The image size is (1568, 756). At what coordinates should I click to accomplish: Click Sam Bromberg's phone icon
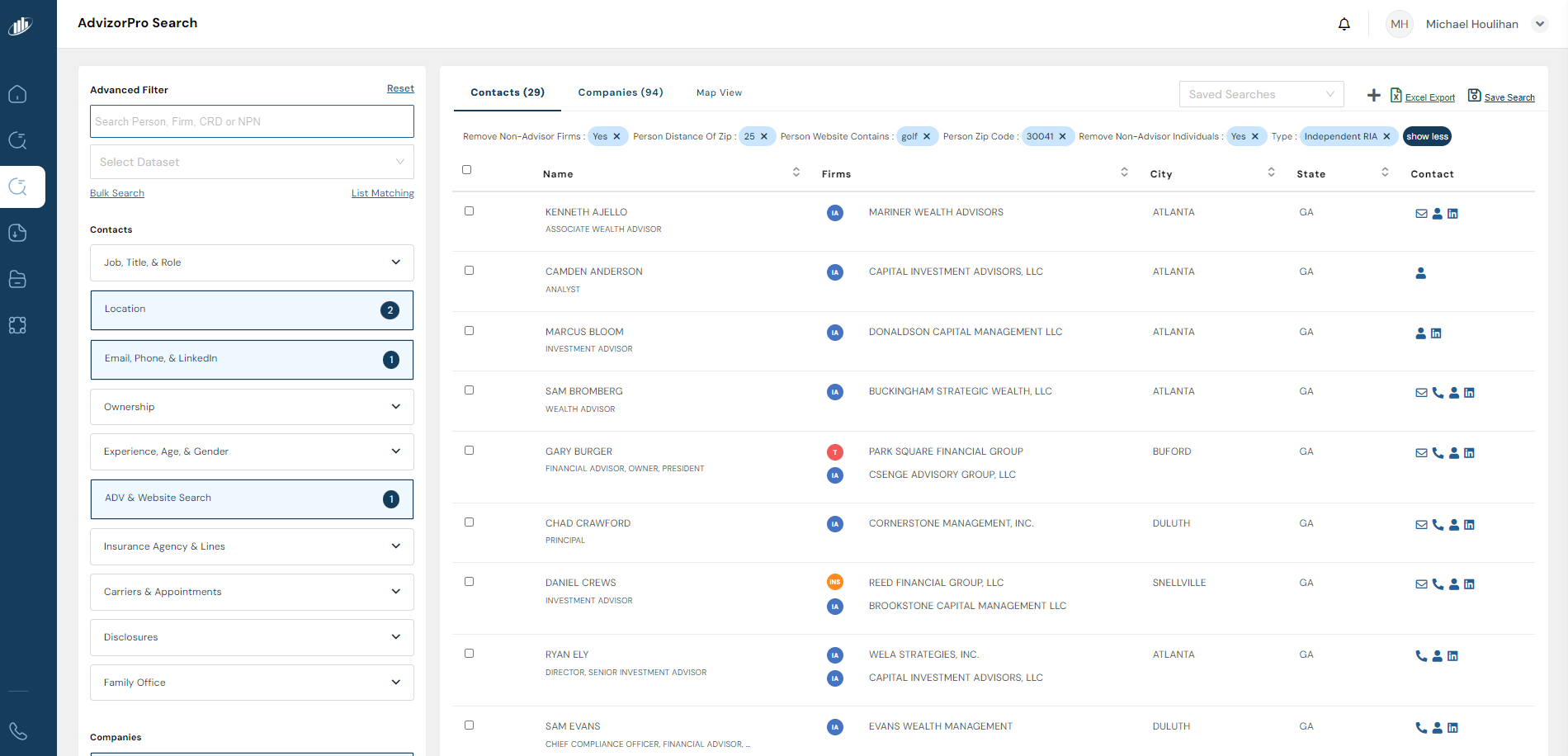click(x=1438, y=393)
